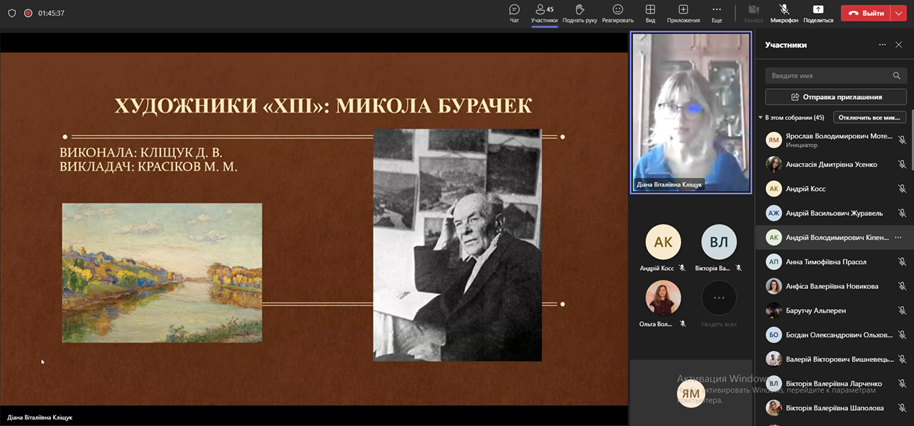This screenshot has width=914, height=426.
Task: Select Діана Віталіївна's video thumbnail
Action: pyautogui.click(x=690, y=112)
